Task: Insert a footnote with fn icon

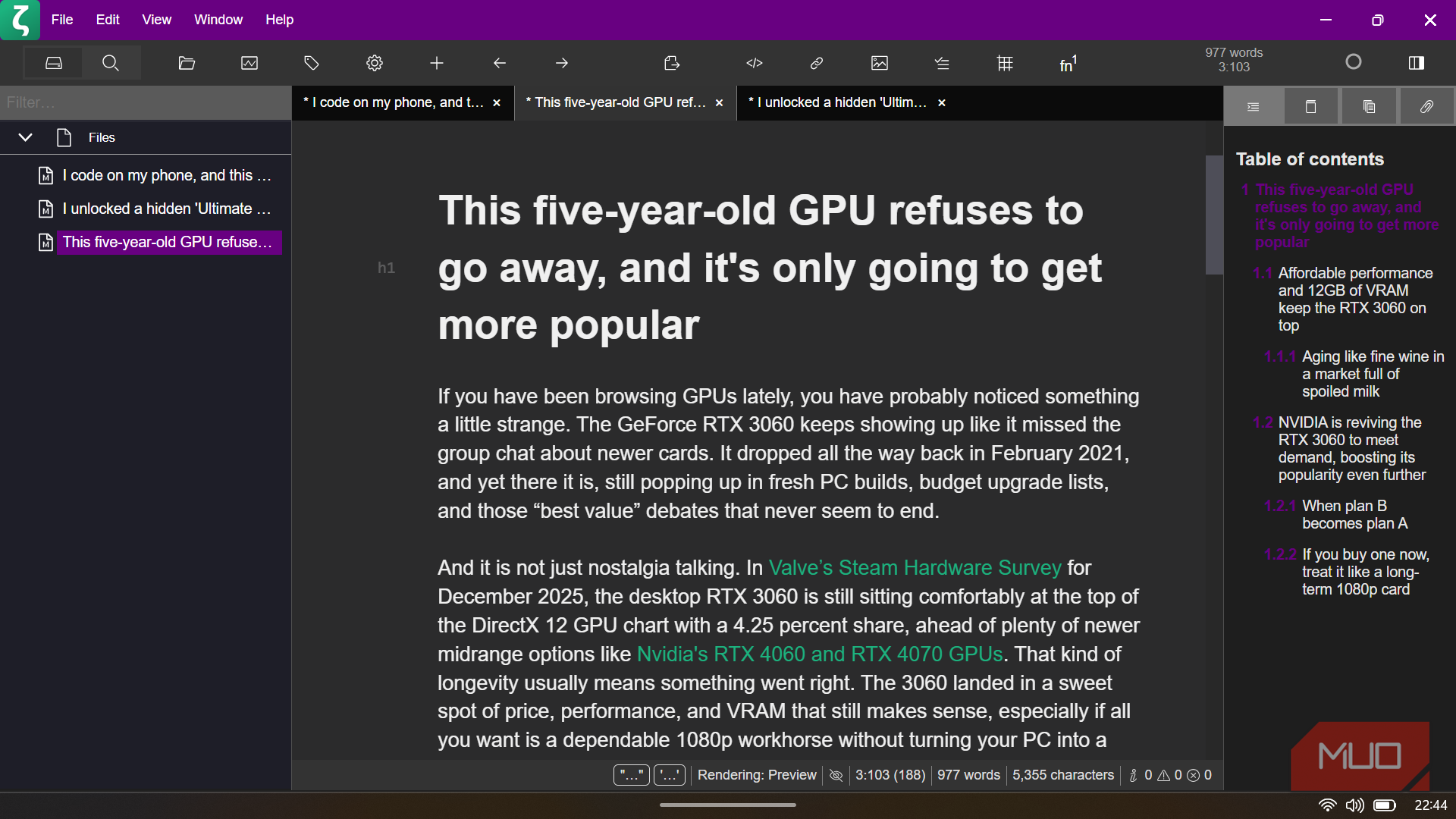Action: tap(1068, 64)
